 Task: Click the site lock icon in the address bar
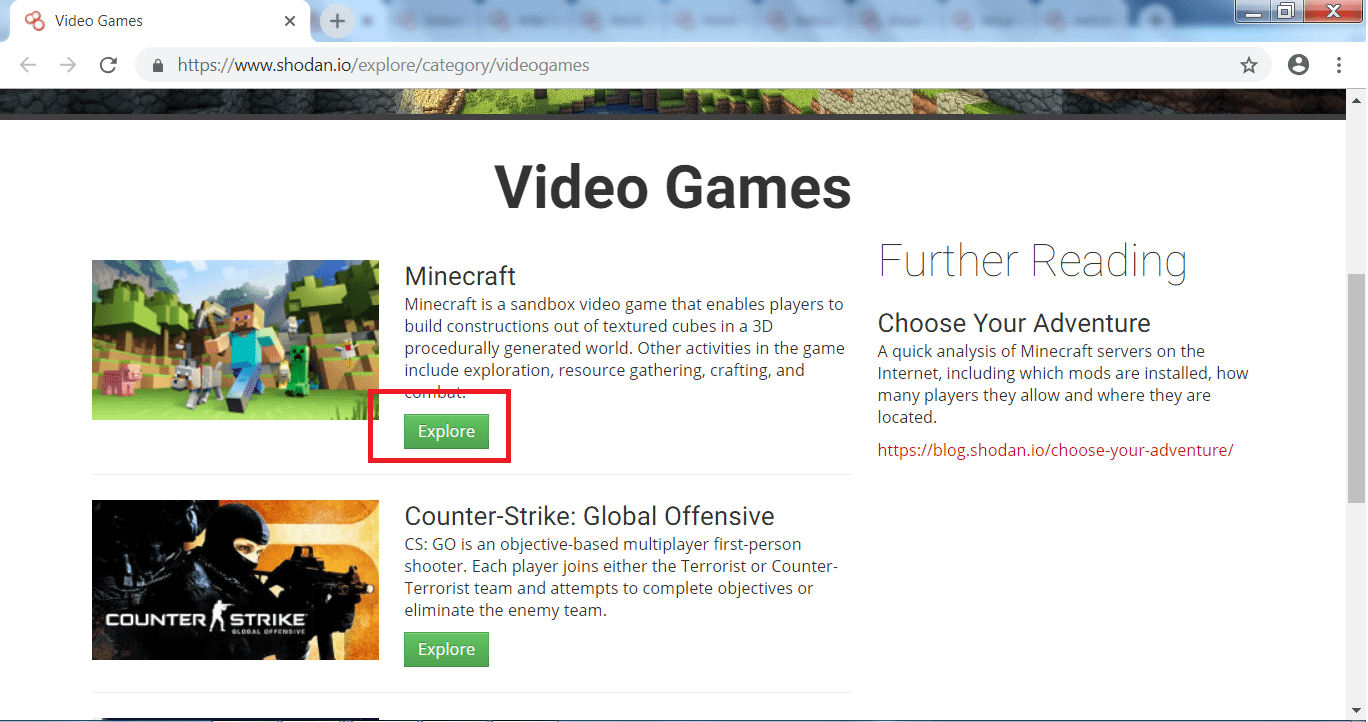coord(157,65)
